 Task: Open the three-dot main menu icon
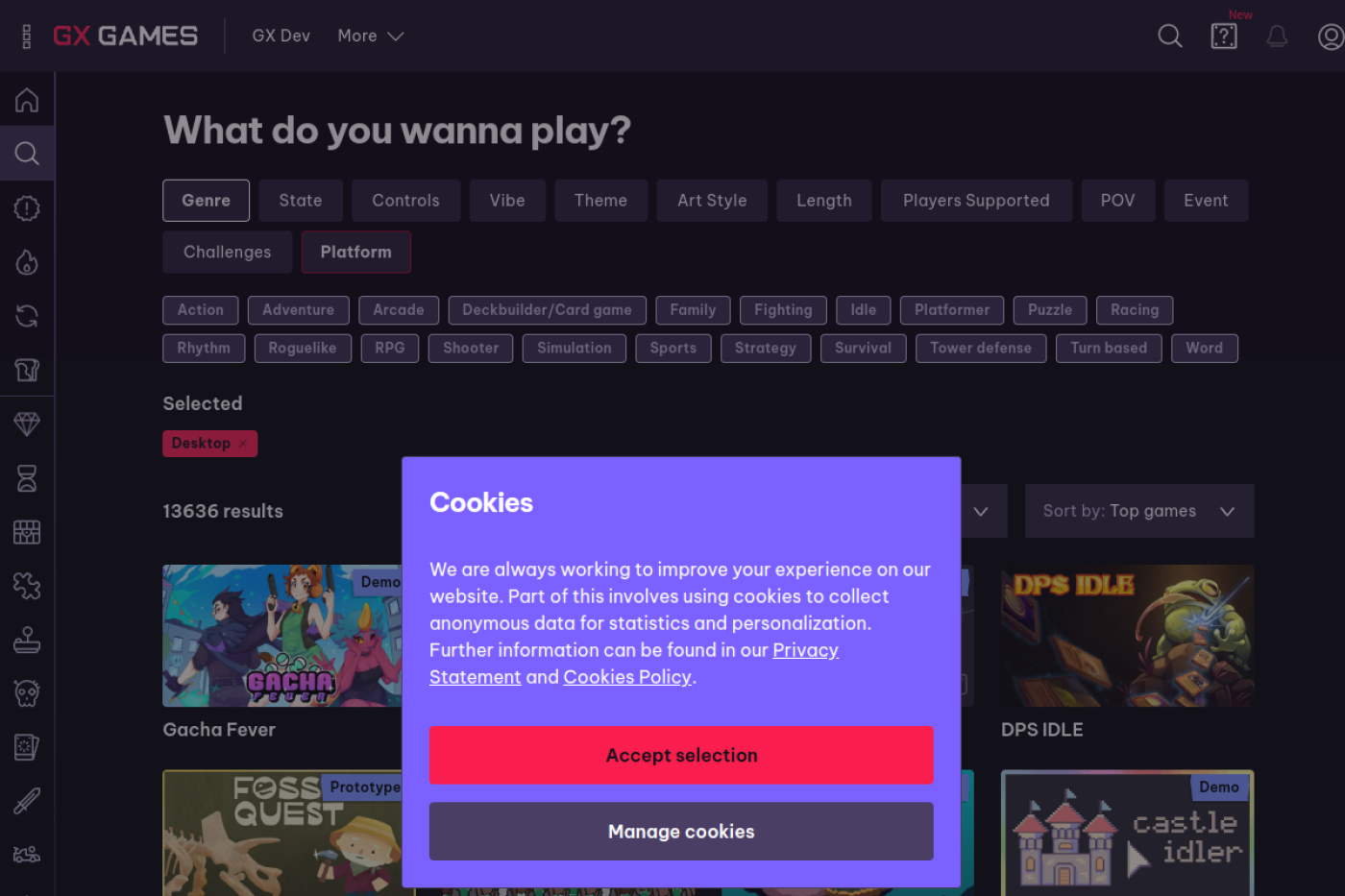[x=26, y=36]
